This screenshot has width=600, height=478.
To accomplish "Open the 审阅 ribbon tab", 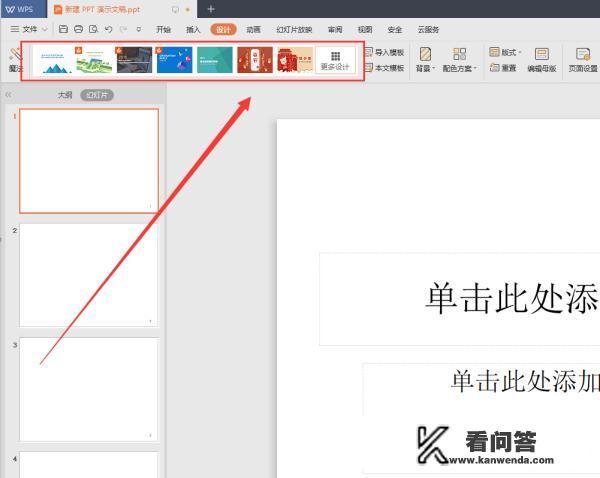I will coord(335,29).
